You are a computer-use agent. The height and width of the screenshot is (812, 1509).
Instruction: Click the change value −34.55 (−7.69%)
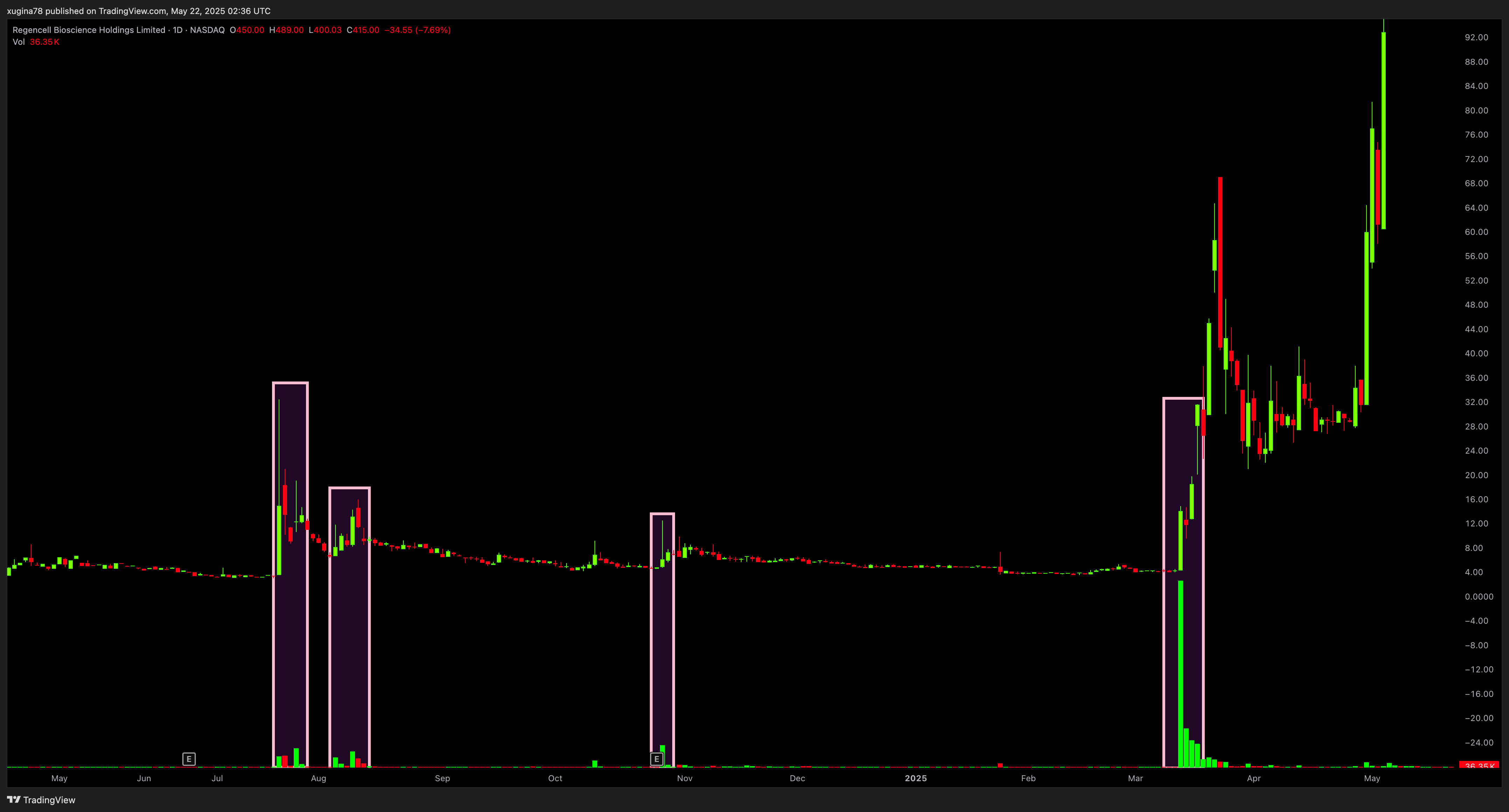coord(417,30)
